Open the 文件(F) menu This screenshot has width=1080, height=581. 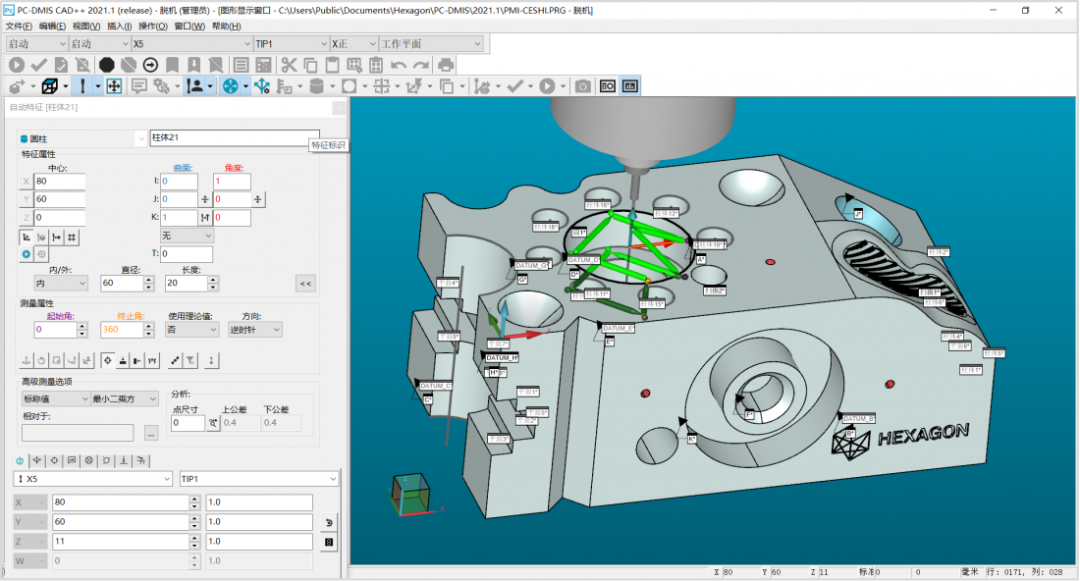[19, 26]
